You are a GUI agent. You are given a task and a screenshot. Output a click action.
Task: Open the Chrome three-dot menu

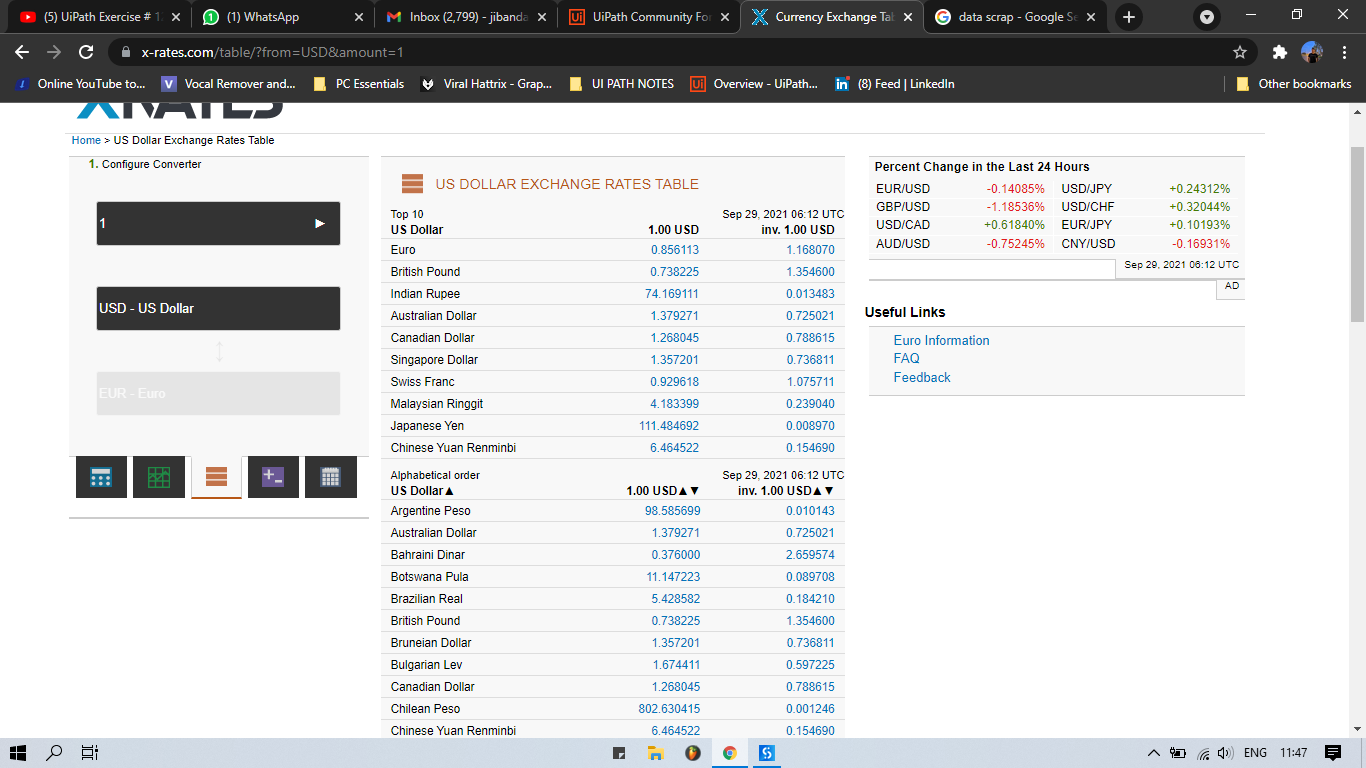coord(1345,52)
